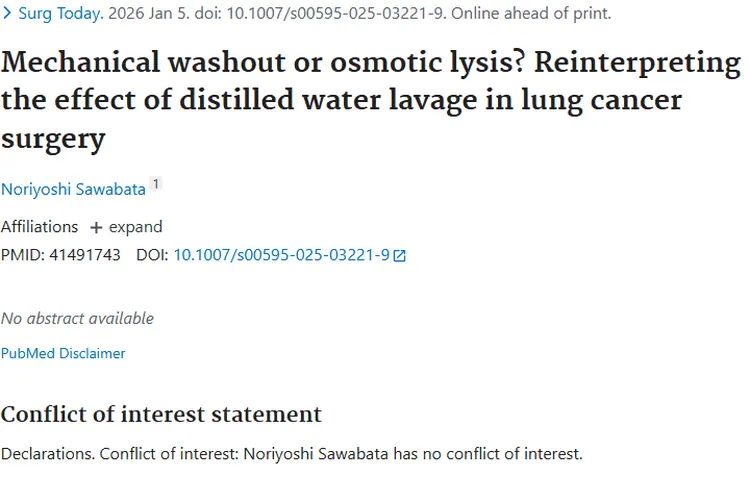Click the No abstract available text
The width and height of the screenshot is (750, 500).
click(x=77, y=318)
